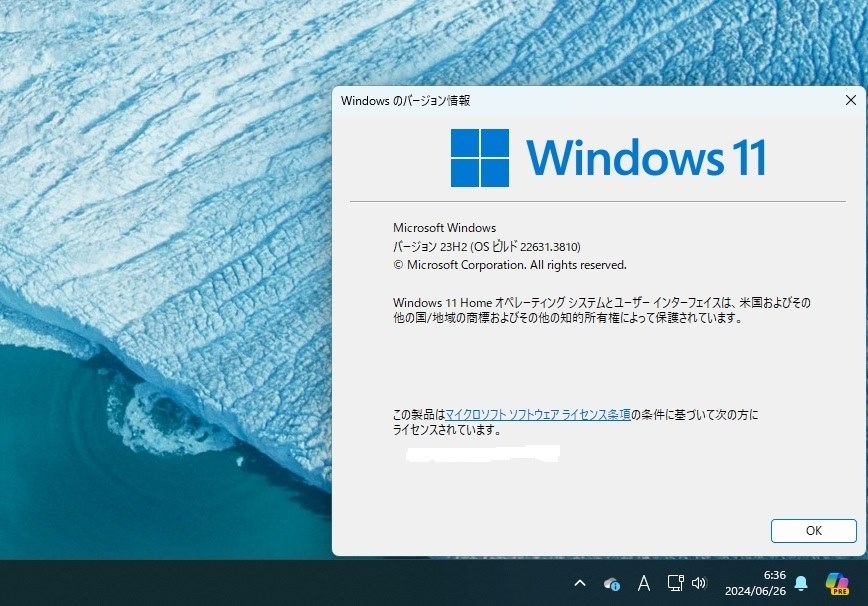Select the Microsoft Corporation copyright line
868x606 pixels.
510,265
